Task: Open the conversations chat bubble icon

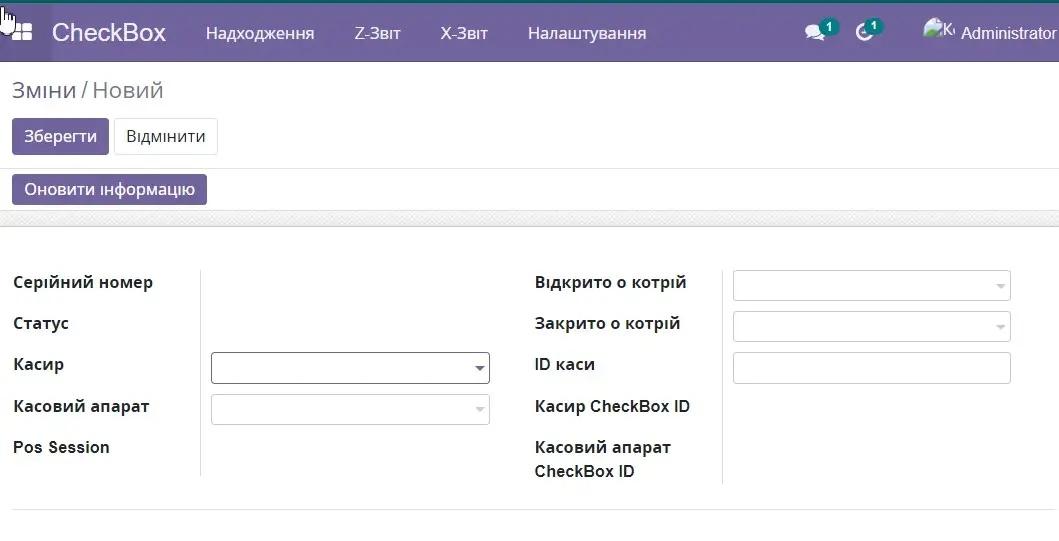Action: pyautogui.click(x=815, y=33)
